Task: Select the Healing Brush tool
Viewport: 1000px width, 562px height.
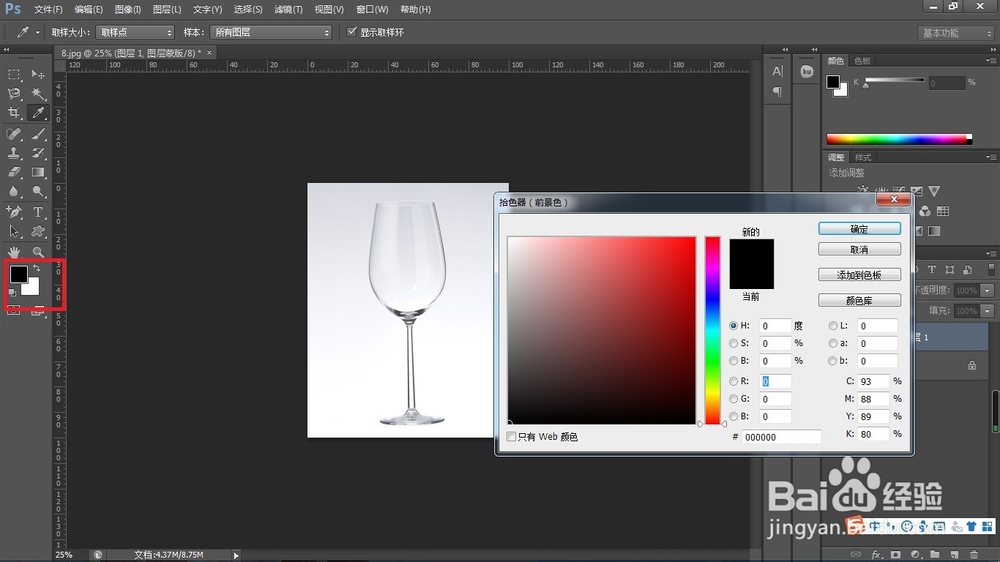Action: click(14, 134)
